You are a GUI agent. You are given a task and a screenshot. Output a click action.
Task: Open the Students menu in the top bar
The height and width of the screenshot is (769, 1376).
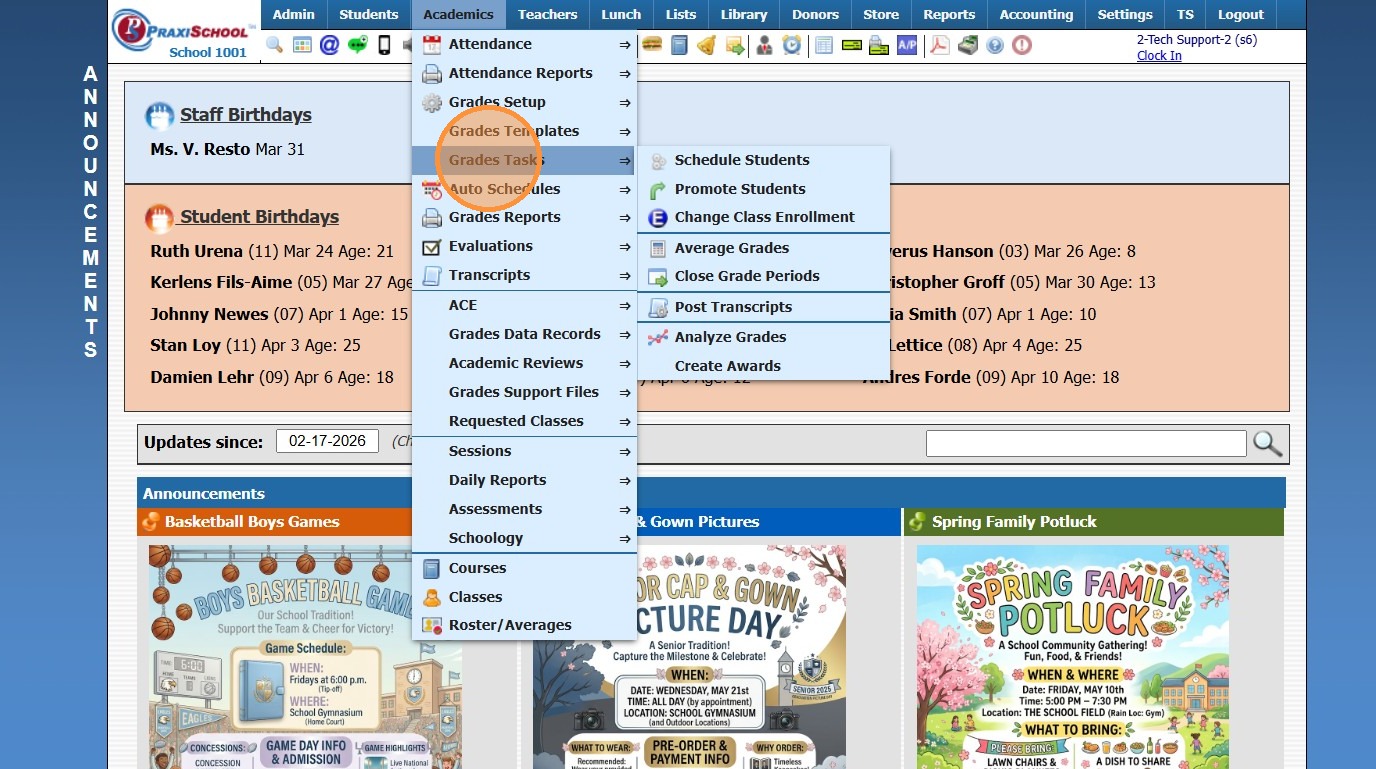coord(369,14)
